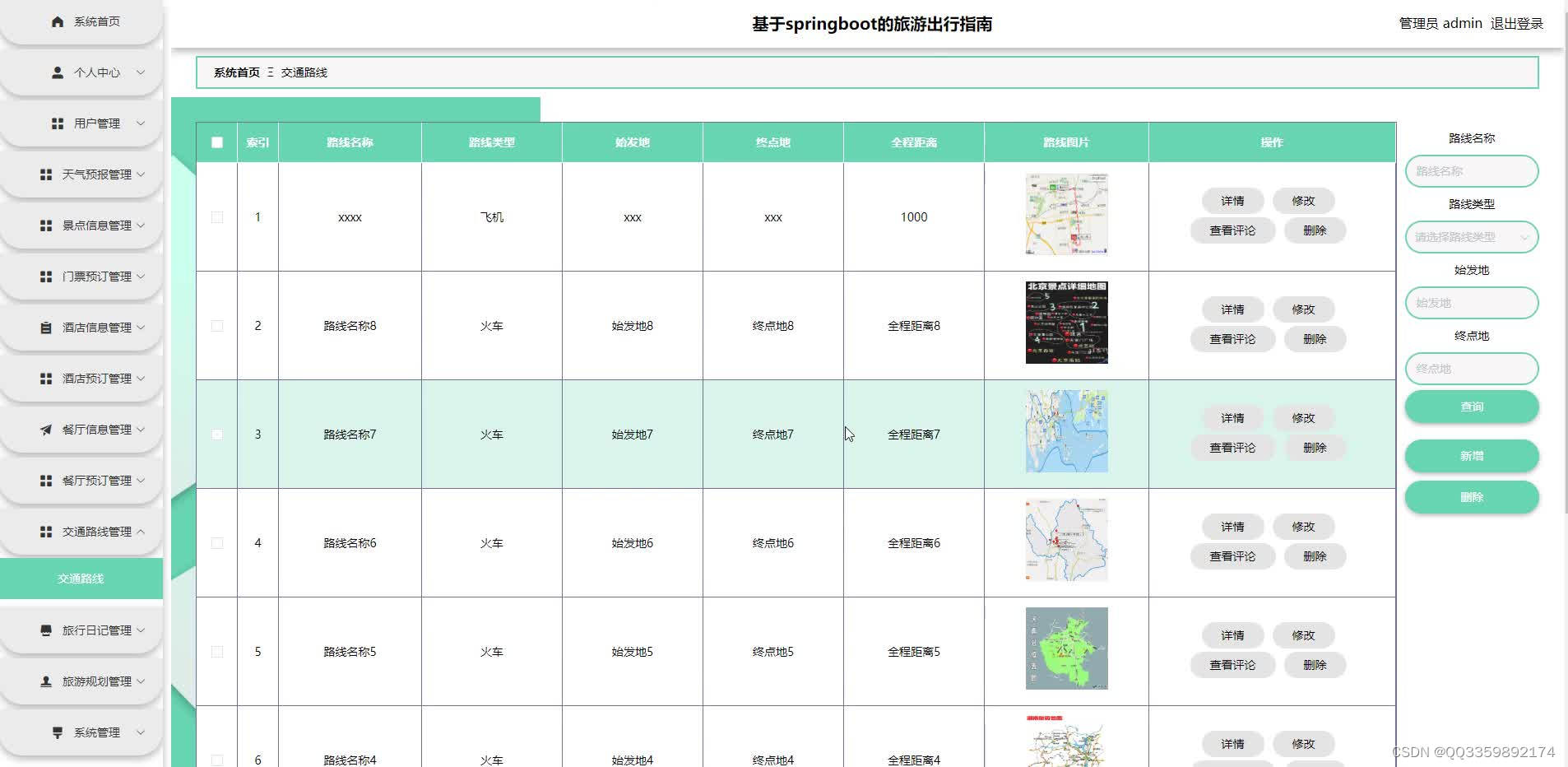The width and height of the screenshot is (1568, 767).
Task: Click 退出登录 to log out
Action: pos(1517,24)
